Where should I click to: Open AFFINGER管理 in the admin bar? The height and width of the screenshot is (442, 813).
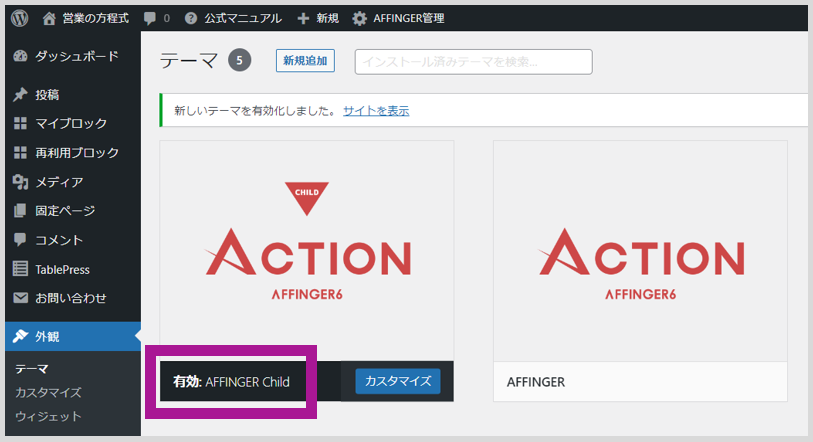[x=409, y=19]
